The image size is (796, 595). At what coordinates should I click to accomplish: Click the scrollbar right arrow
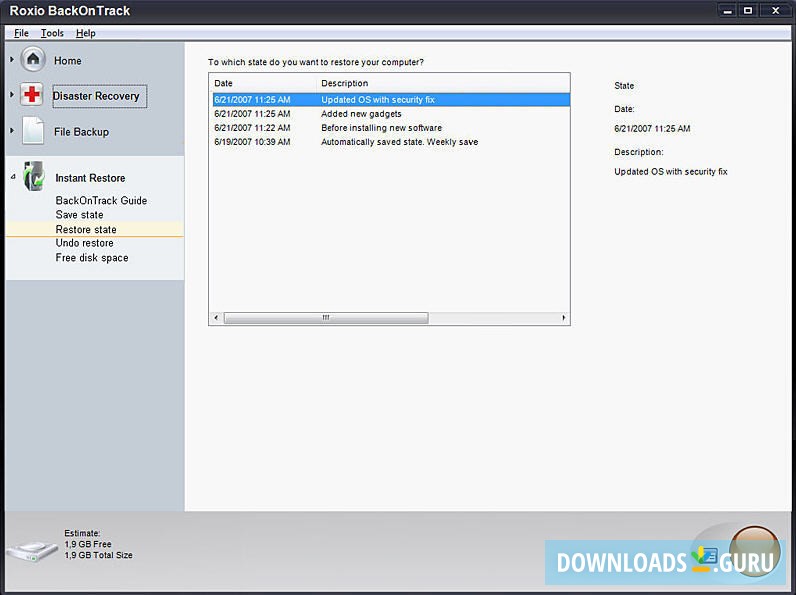point(563,318)
